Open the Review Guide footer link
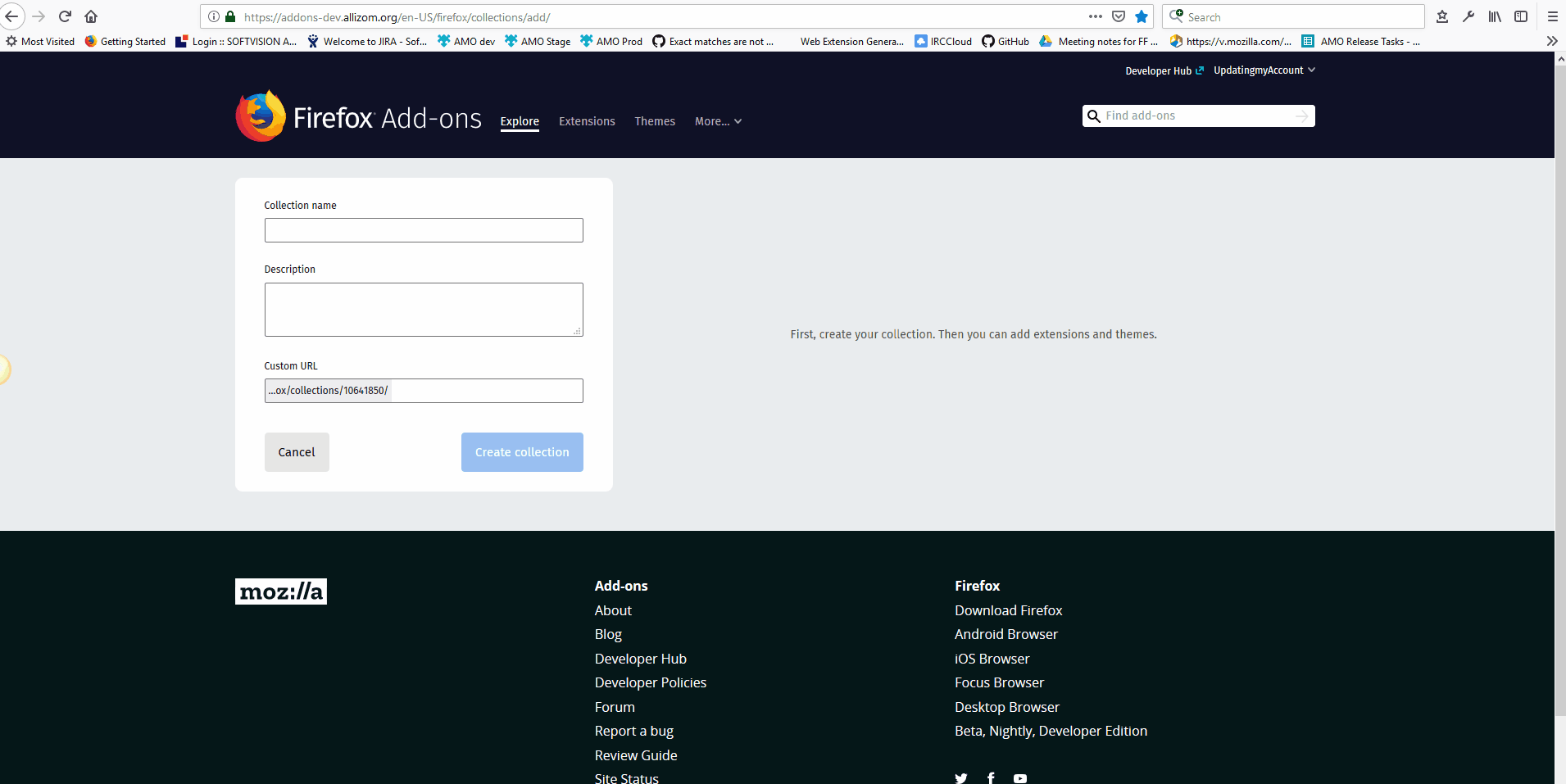The width and height of the screenshot is (1566, 784). 636,755
